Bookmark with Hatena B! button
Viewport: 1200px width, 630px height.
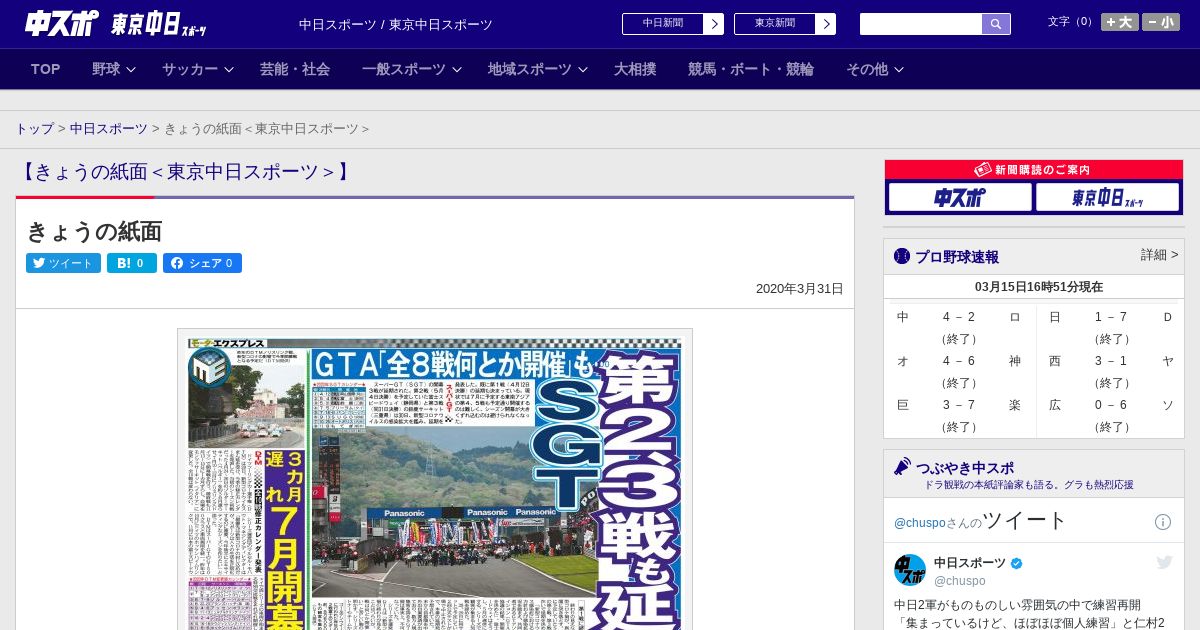click(x=132, y=263)
